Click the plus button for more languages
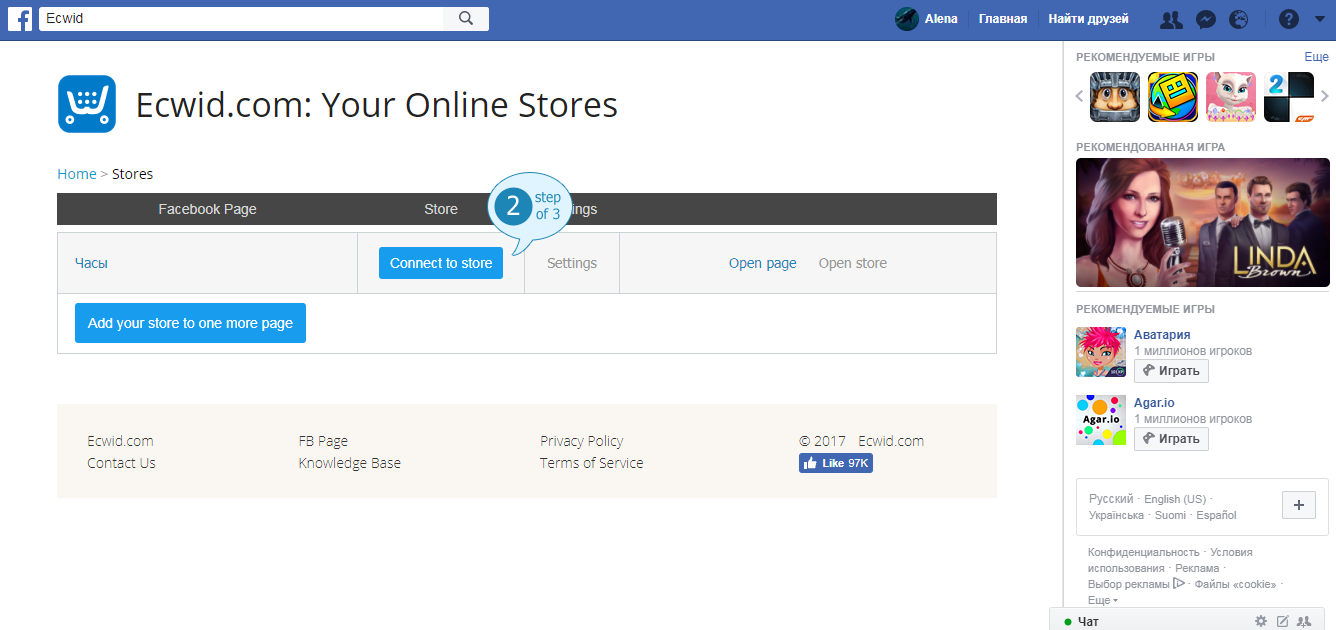The image size is (1336, 630). [1299, 505]
